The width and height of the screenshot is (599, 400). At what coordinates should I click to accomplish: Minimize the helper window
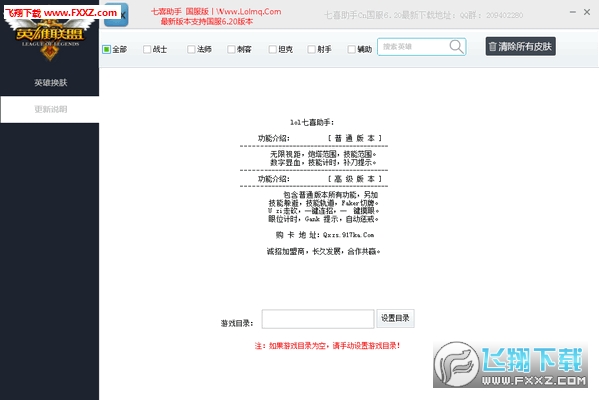[573, 12]
